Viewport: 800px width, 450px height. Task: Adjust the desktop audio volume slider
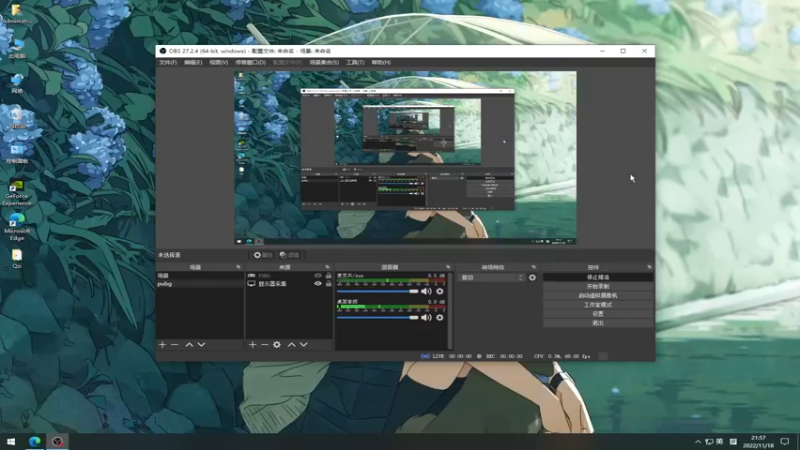coord(378,317)
